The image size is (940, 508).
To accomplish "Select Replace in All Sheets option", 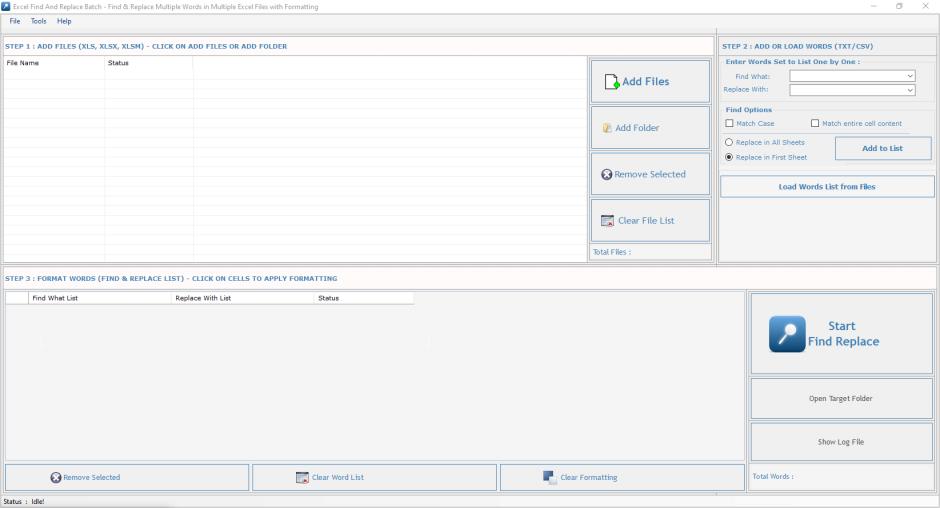I will (729, 142).
